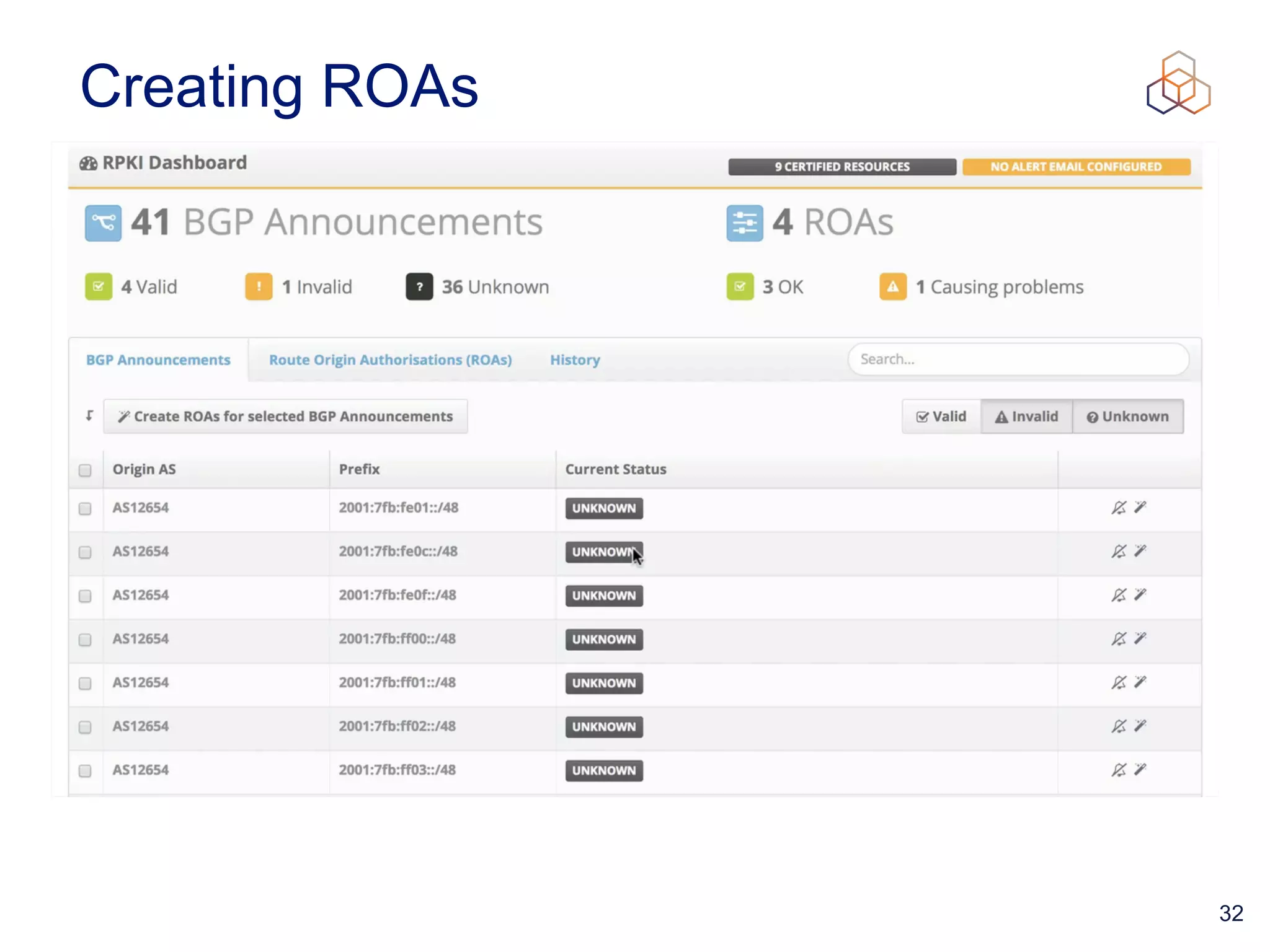
Task: Mute alerts for prefix 2001:7fb:ff00::/48
Action: pyautogui.click(x=1119, y=639)
